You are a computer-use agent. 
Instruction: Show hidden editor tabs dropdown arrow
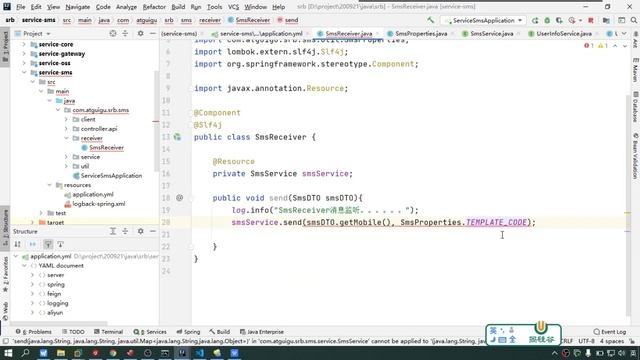(624, 33)
